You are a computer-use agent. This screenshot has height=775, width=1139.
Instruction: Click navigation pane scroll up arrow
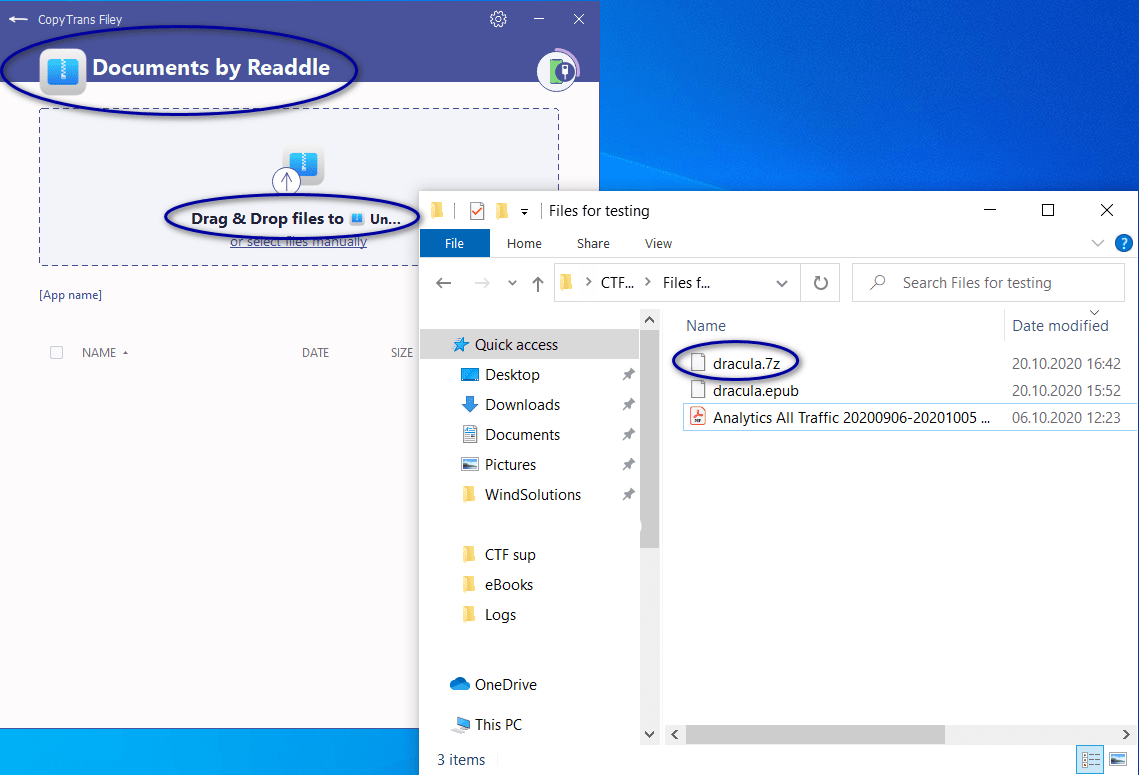tap(649, 320)
